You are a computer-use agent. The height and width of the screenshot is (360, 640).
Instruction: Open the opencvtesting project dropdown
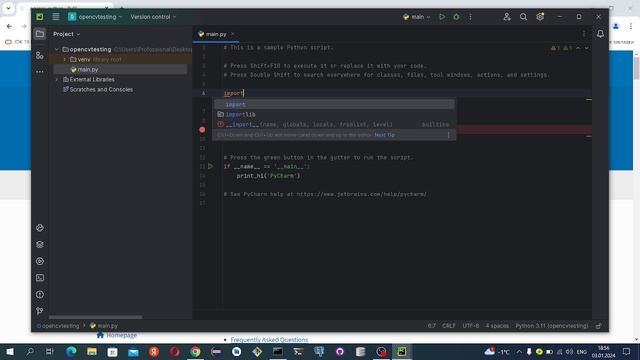(96, 17)
